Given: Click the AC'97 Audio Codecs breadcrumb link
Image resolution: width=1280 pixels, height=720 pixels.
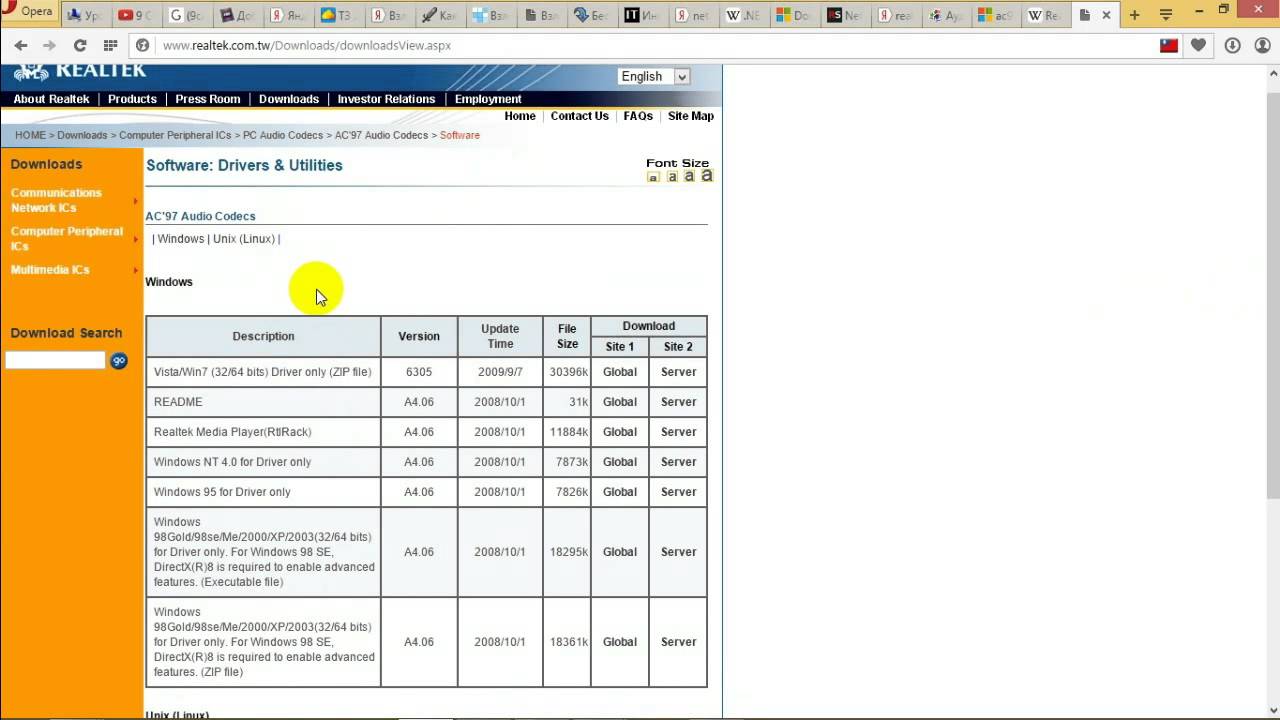Looking at the screenshot, I should [381, 135].
